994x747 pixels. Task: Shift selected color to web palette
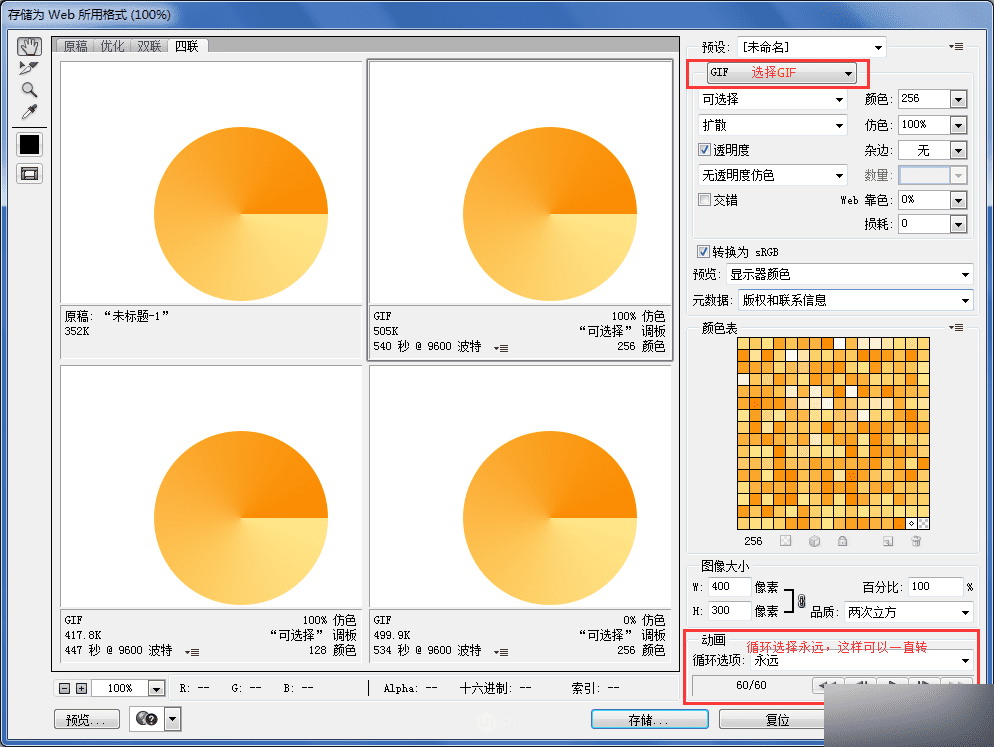(814, 541)
